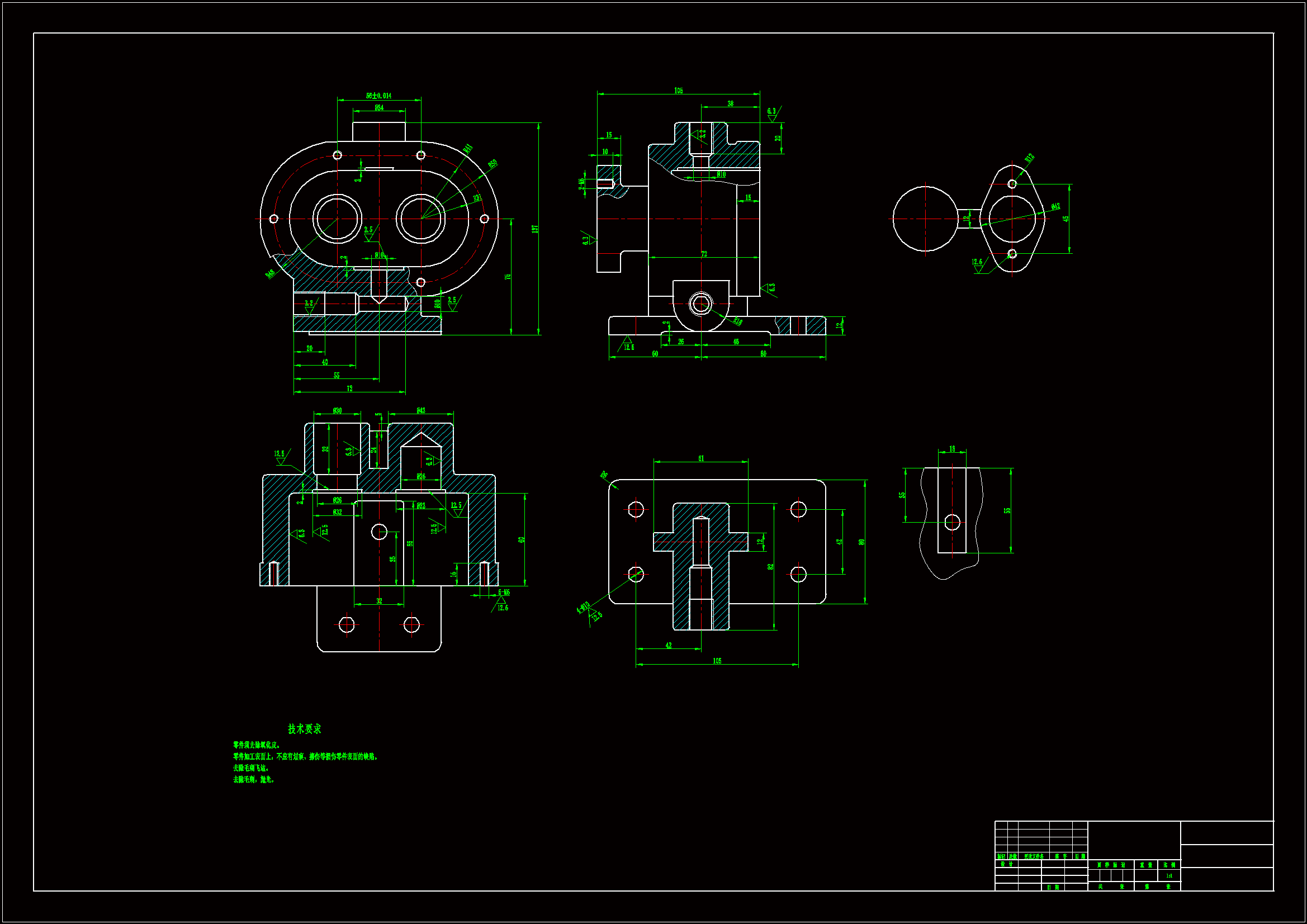Select the 2-M6 thread callout
The image size is (1307, 924).
point(581,184)
